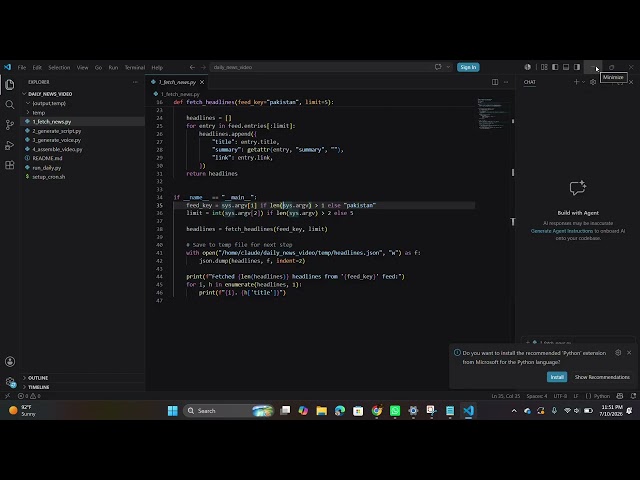Open the Help menu
The width and height of the screenshot is (640, 480).
157,67
